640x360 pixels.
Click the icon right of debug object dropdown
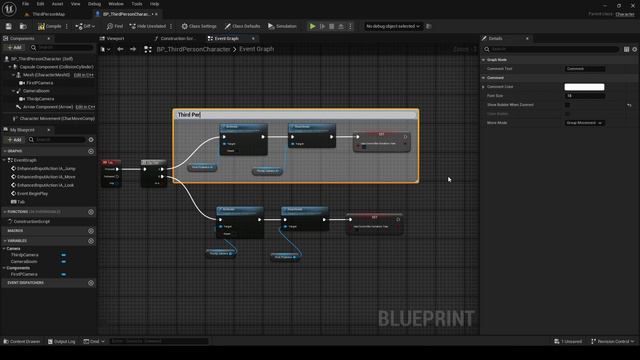click(429, 26)
